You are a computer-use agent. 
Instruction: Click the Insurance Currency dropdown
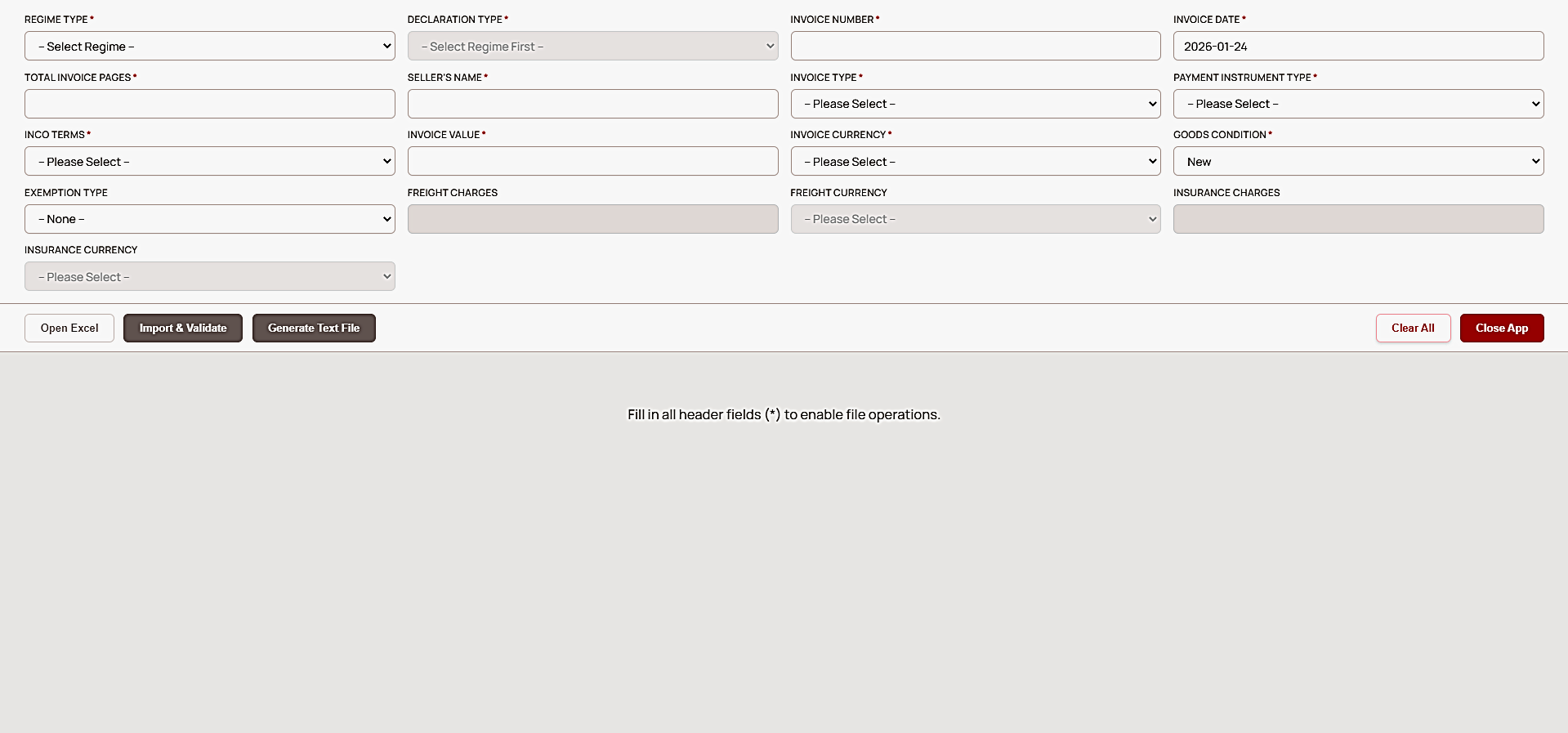tap(209, 276)
